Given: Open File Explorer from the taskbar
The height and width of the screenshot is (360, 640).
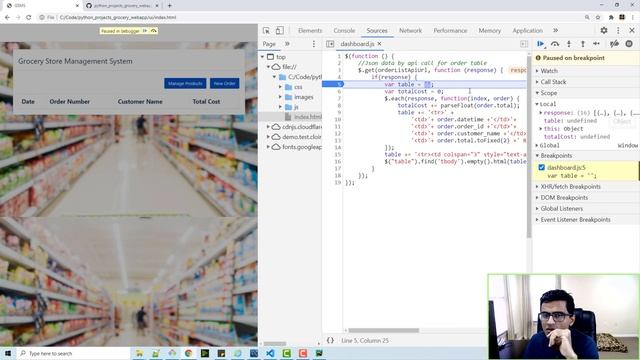Looking at the screenshot, I should [139, 353].
